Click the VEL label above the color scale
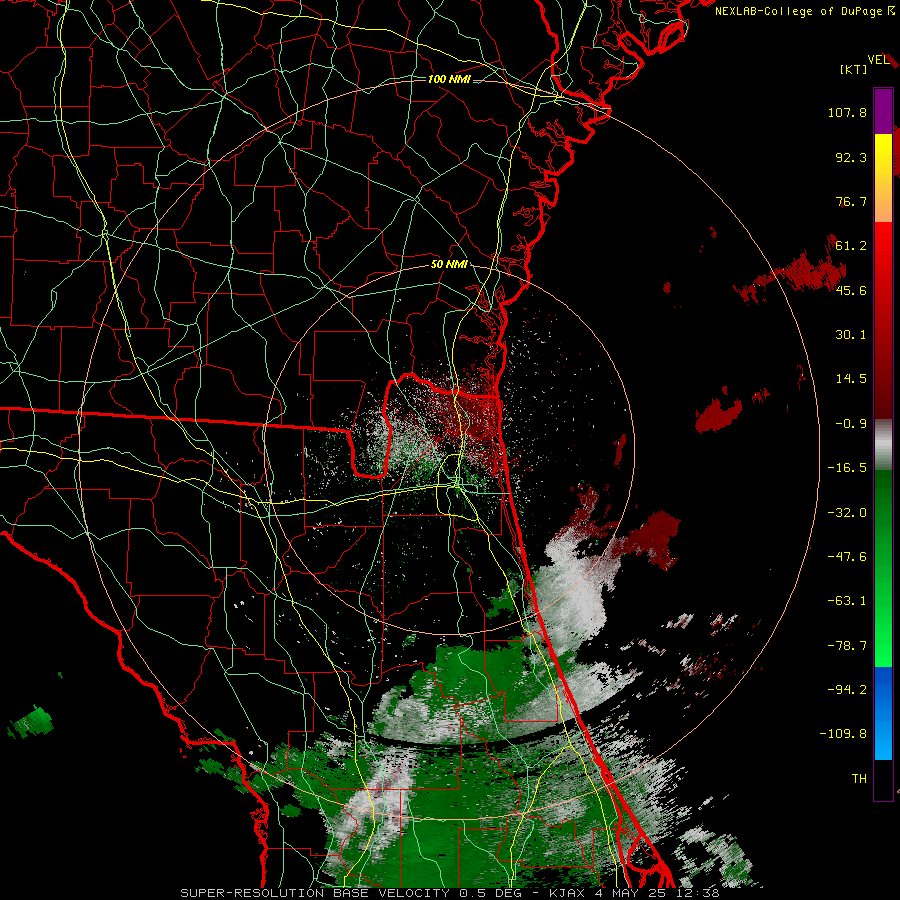Screen dimensions: 900x900 click(878, 60)
